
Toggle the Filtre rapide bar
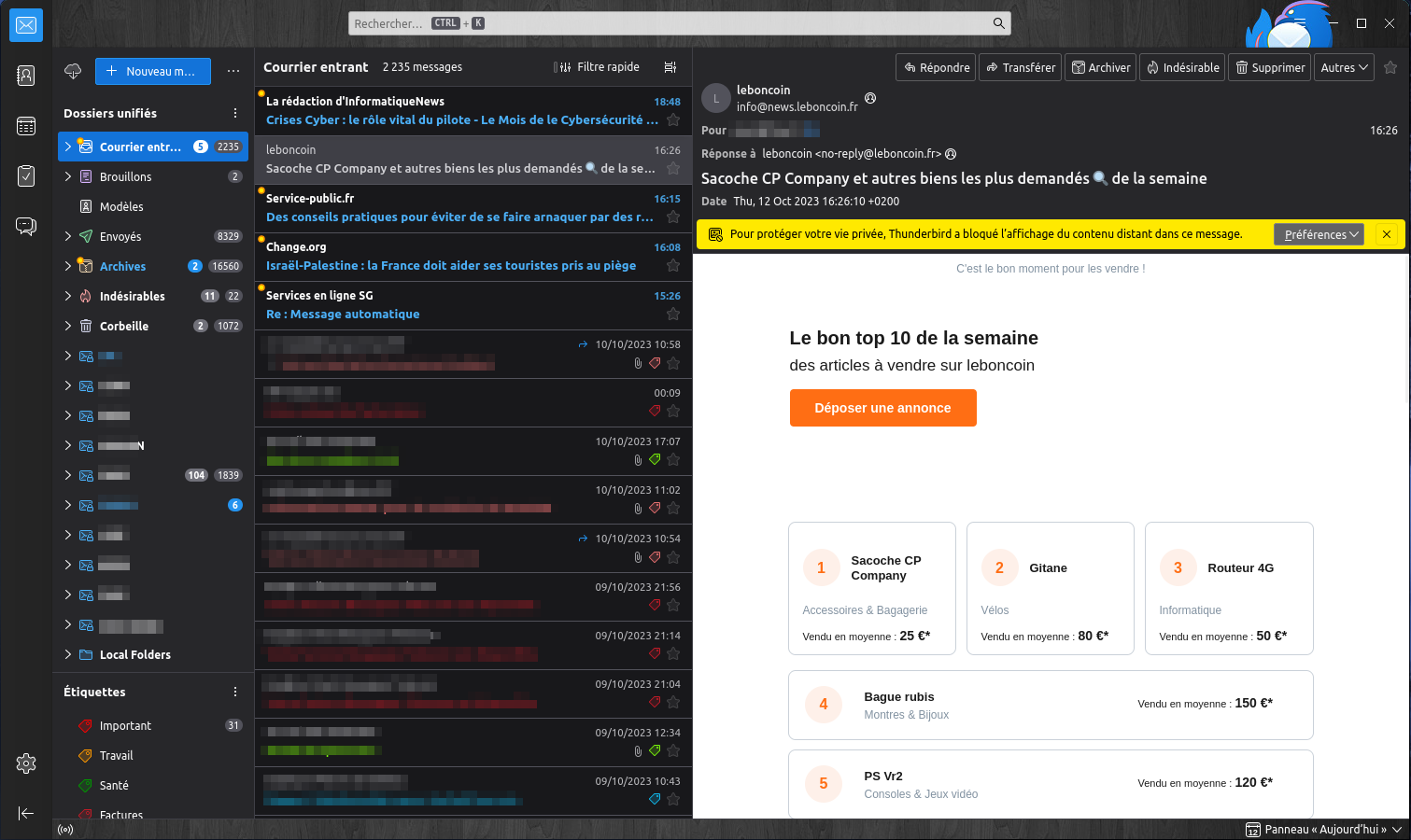tap(598, 67)
